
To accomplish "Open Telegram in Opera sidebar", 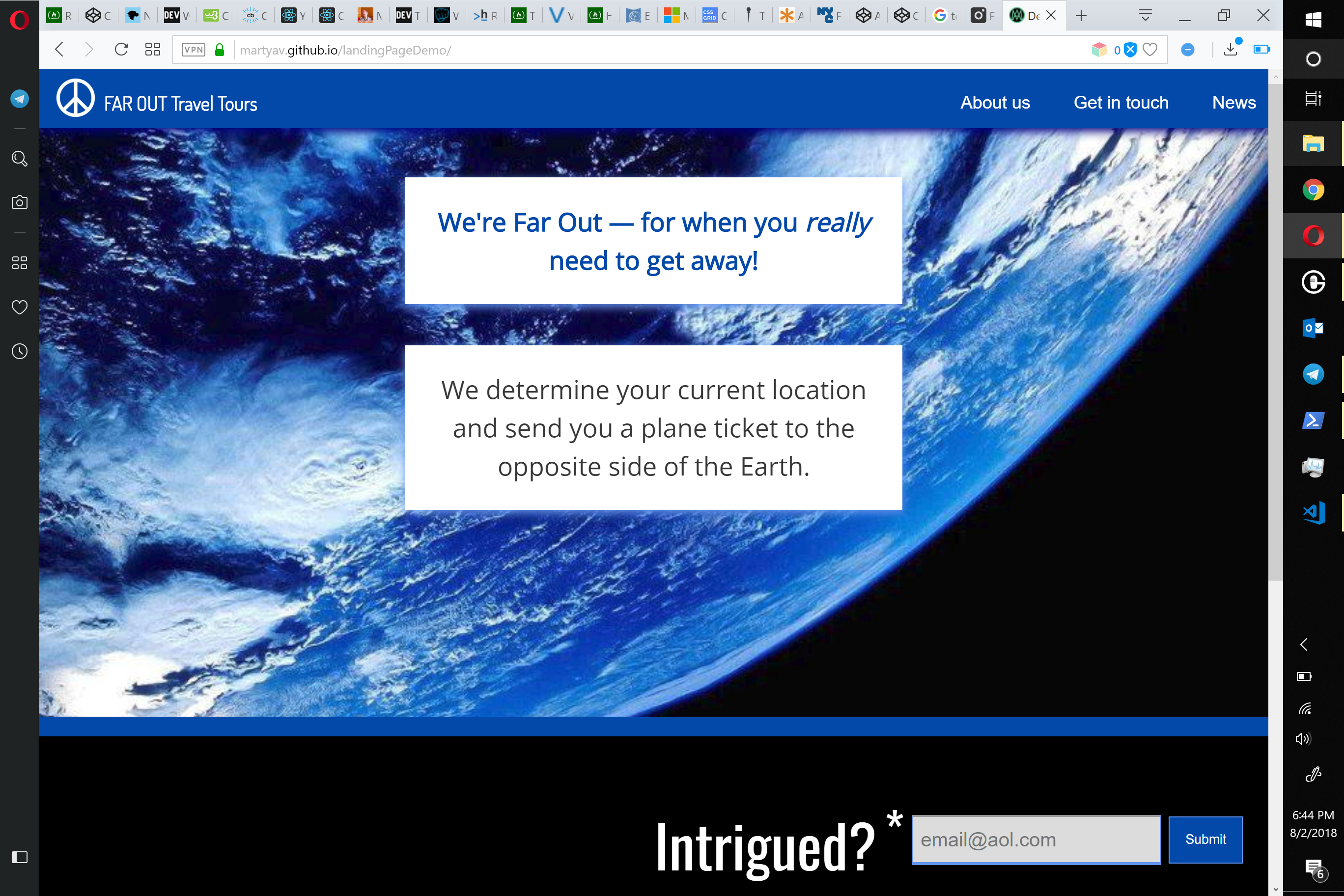I will 20,99.
